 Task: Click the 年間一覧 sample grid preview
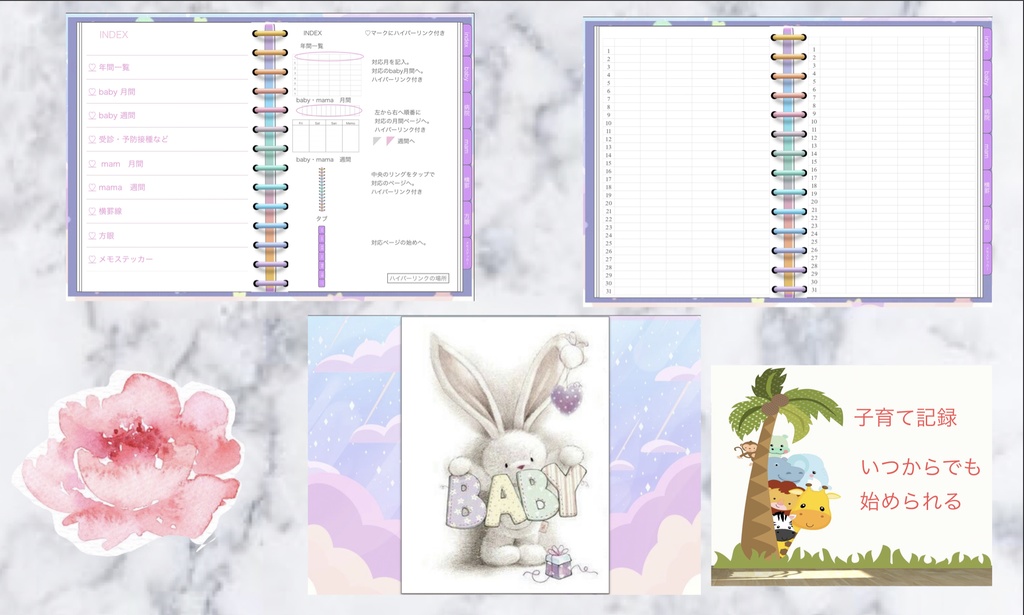[x=328, y=74]
